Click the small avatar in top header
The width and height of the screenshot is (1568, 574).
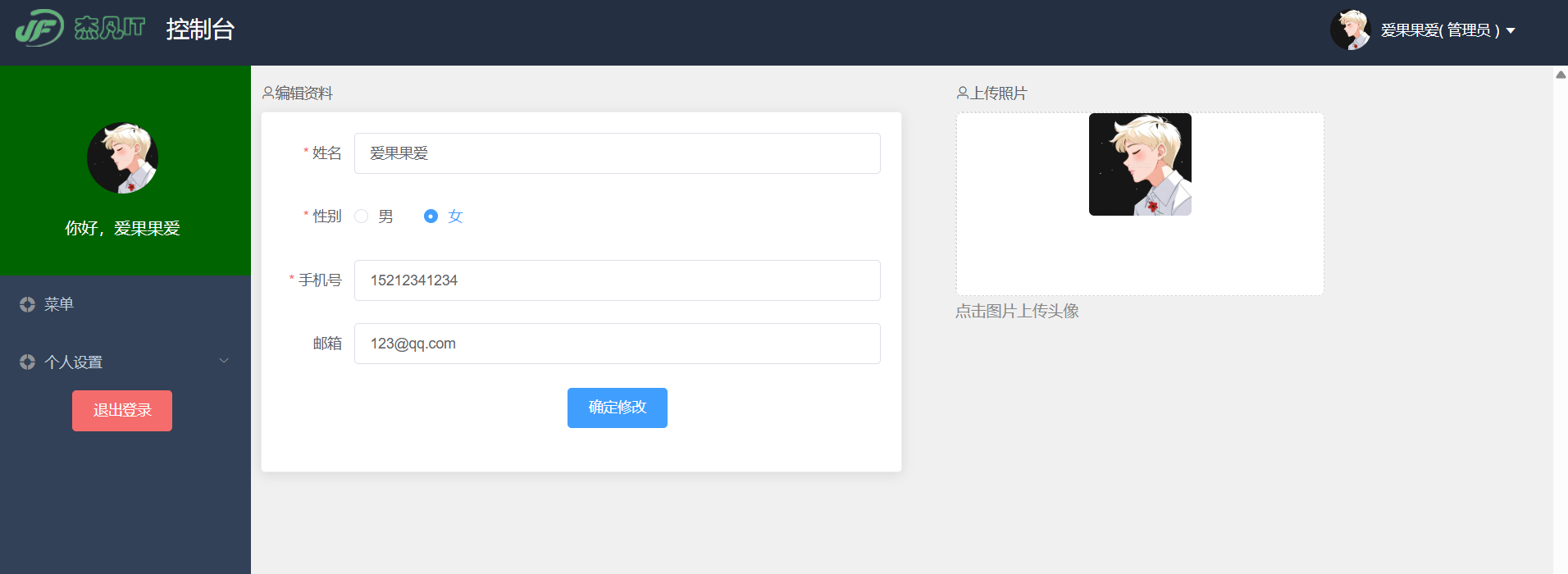pos(1350,30)
